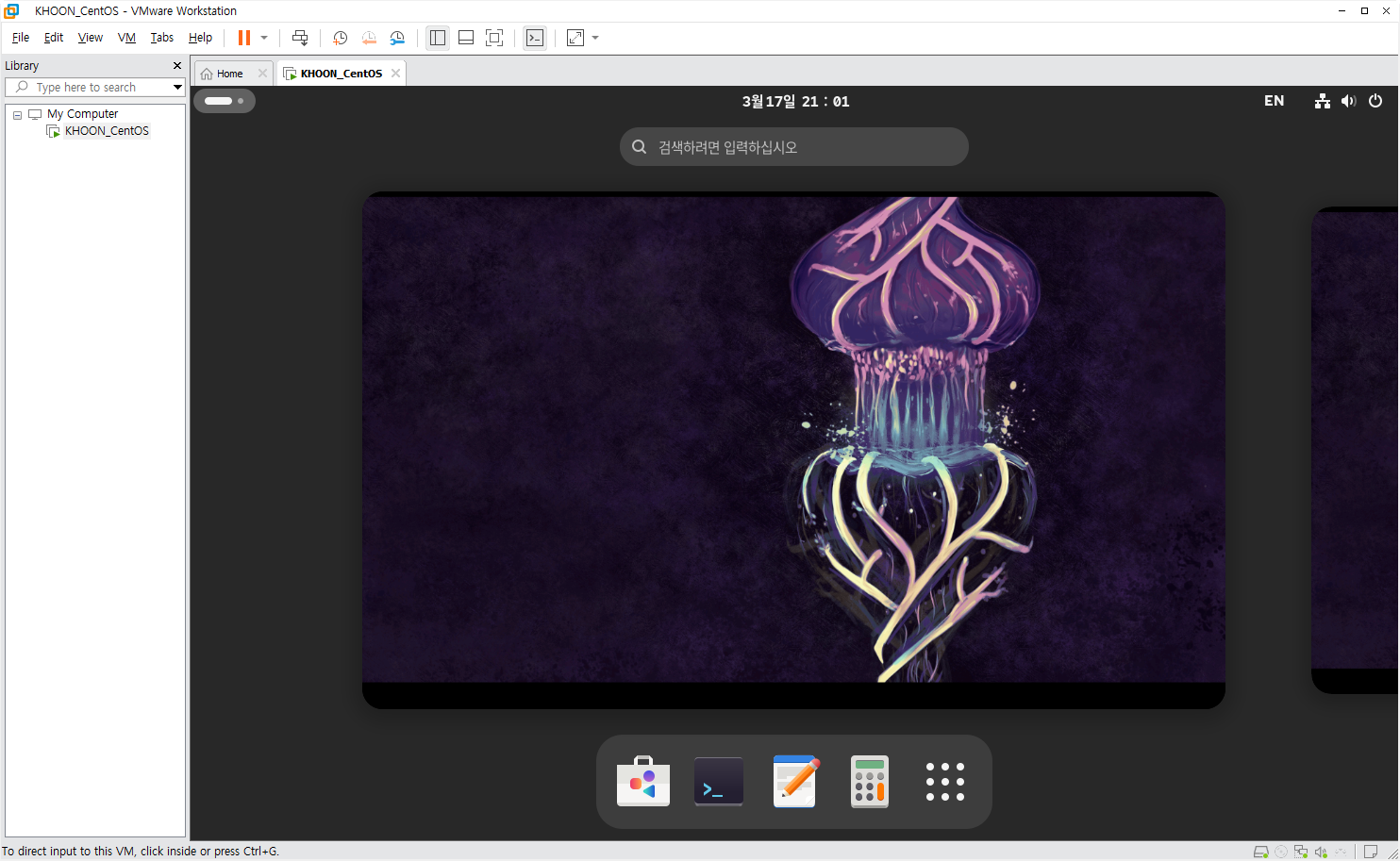
Task: Send Ctrl+Alt+Del to the virtual machine
Action: pyautogui.click(x=300, y=38)
